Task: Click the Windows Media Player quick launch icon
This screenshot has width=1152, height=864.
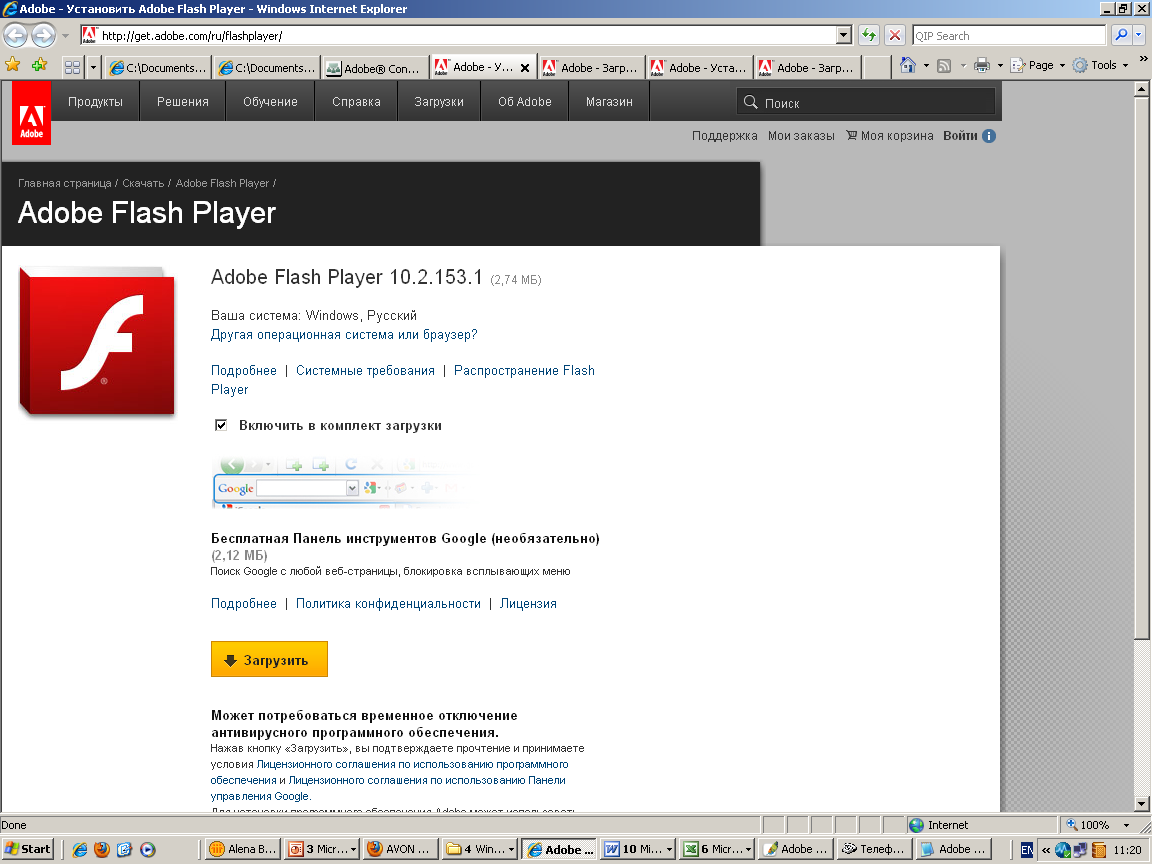Action: click(x=148, y=849)
